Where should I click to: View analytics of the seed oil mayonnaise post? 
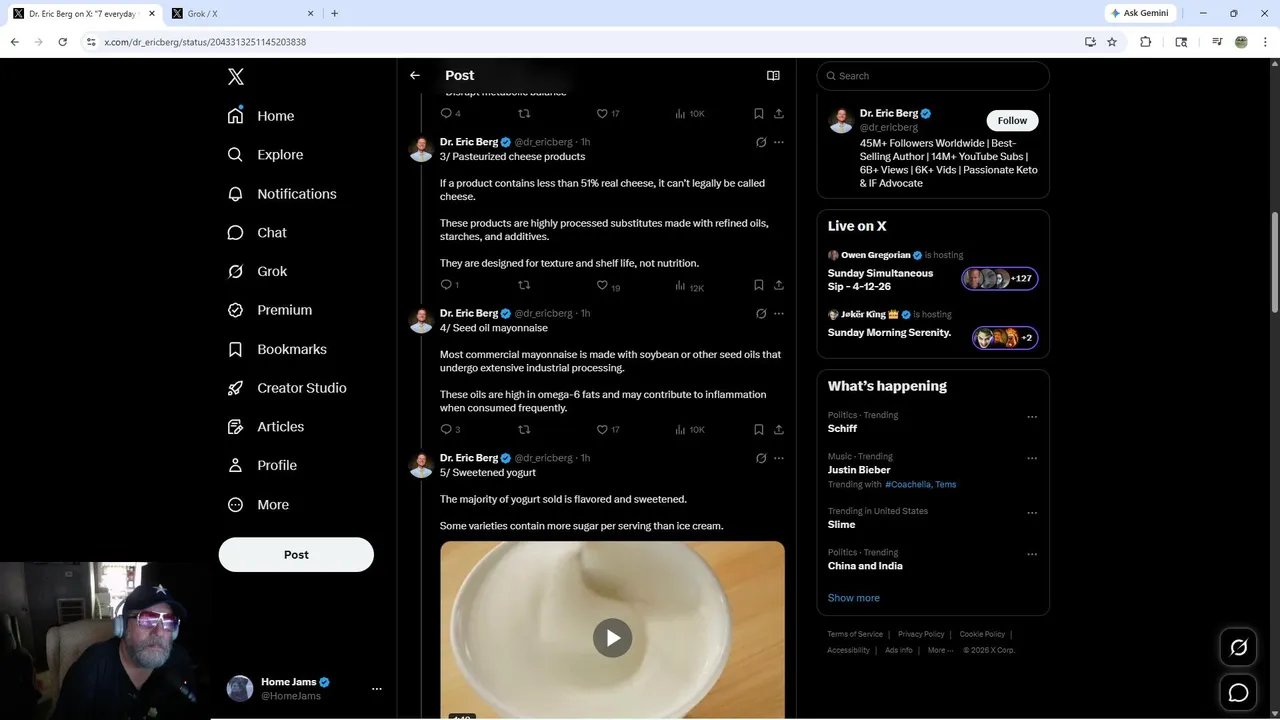coord(689,430)
